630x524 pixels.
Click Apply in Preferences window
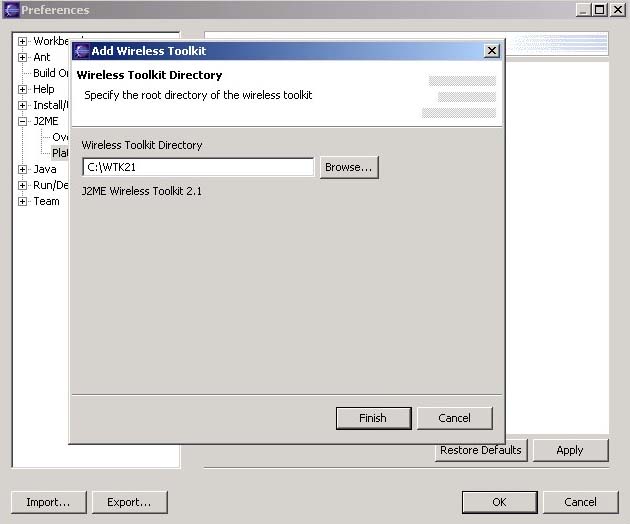click(x=570, y=450)
